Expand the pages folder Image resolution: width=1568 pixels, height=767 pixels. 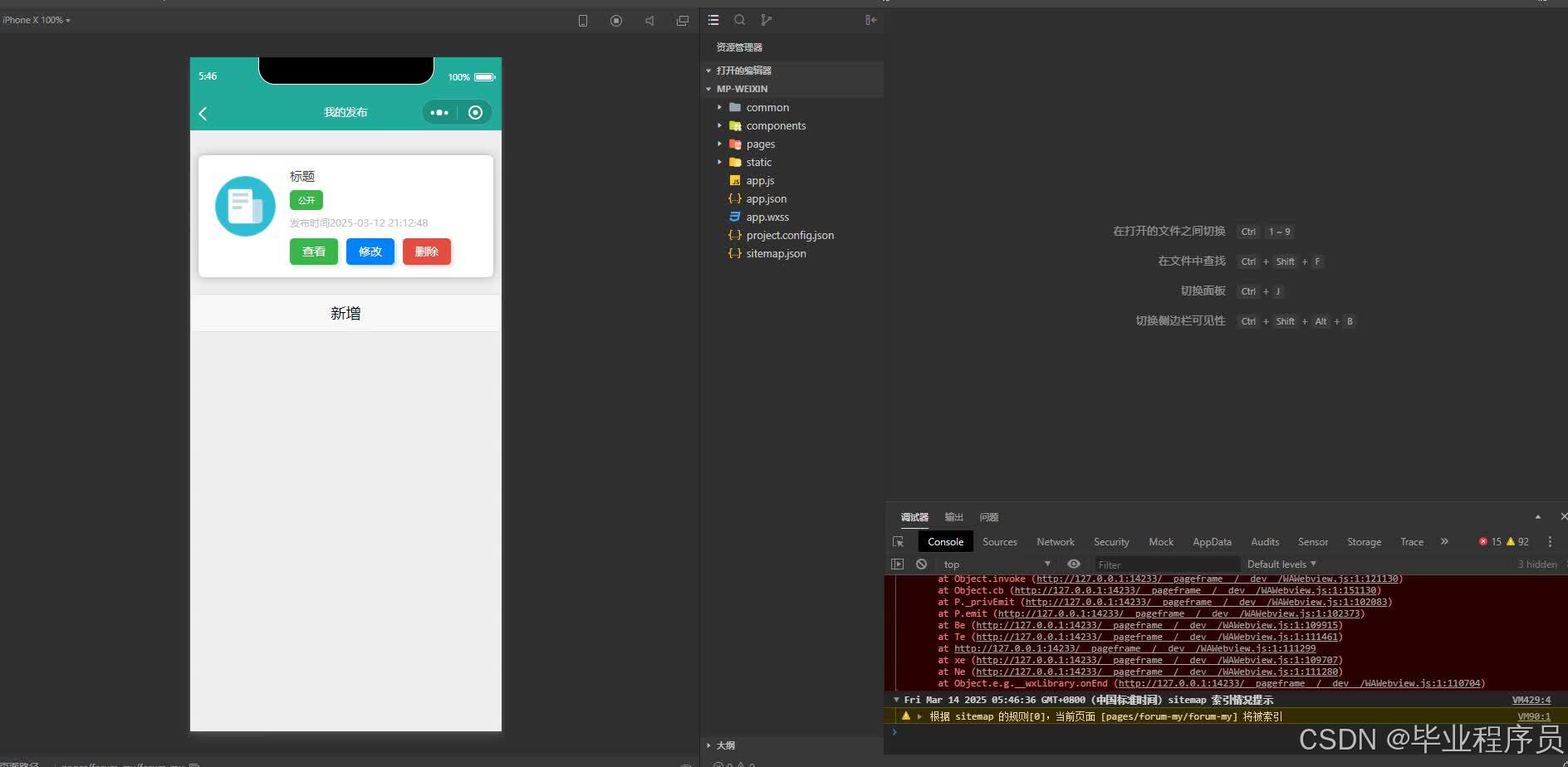719,144
